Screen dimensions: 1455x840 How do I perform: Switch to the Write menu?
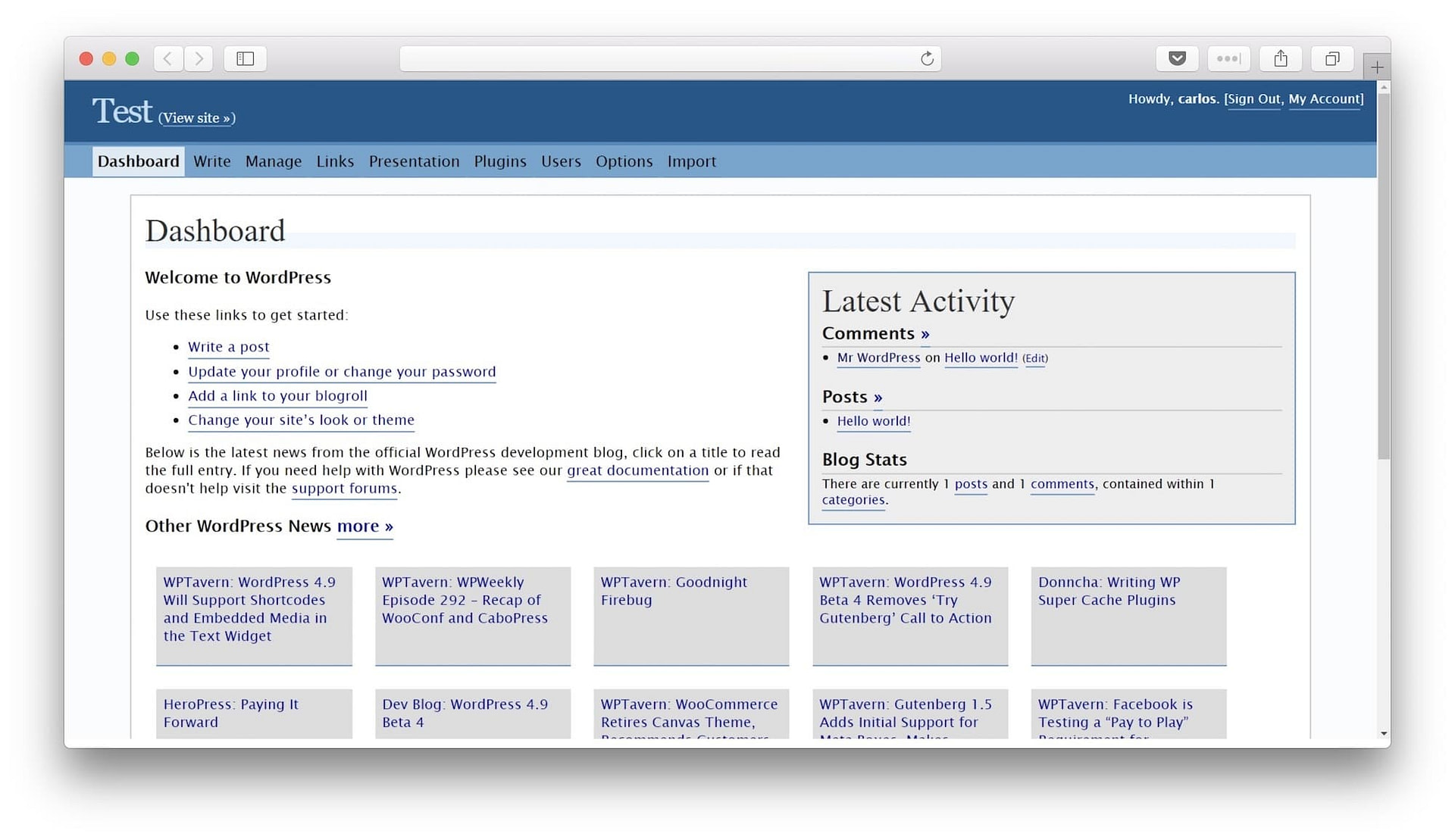pos(212,161)
